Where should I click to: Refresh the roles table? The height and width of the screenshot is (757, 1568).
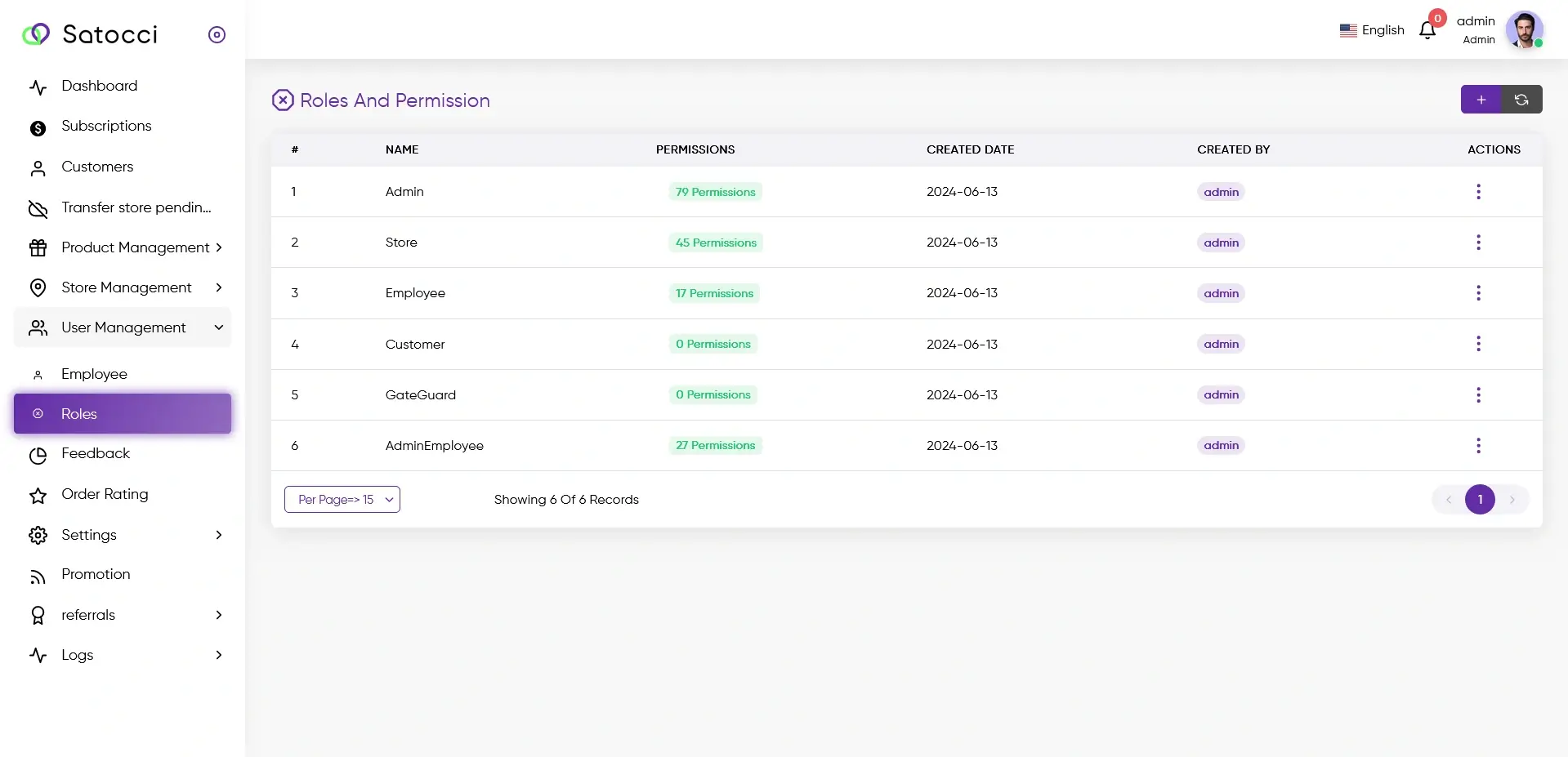click(x=1521, y=99)
